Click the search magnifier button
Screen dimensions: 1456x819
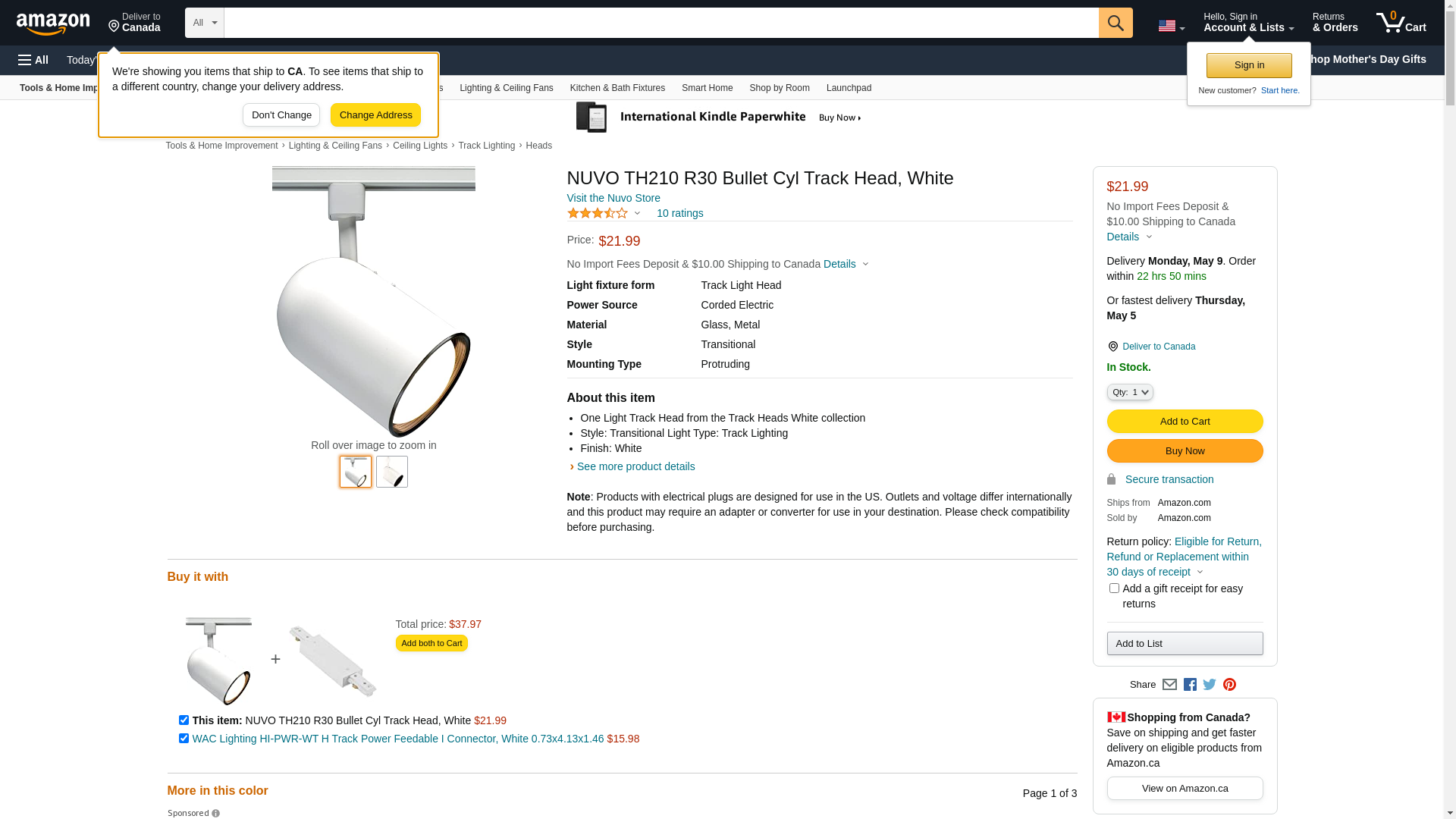pyautogui.click(x=1115, y=23)
